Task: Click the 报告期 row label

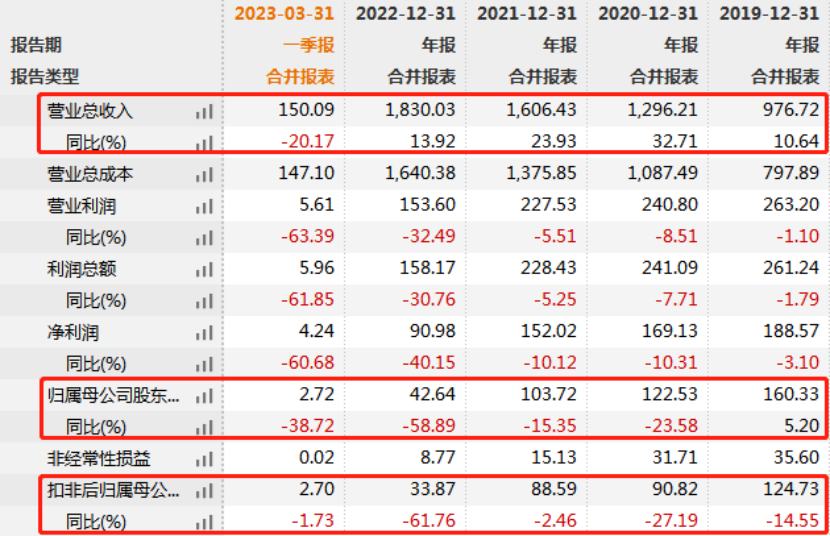Action: click(36, 45)
